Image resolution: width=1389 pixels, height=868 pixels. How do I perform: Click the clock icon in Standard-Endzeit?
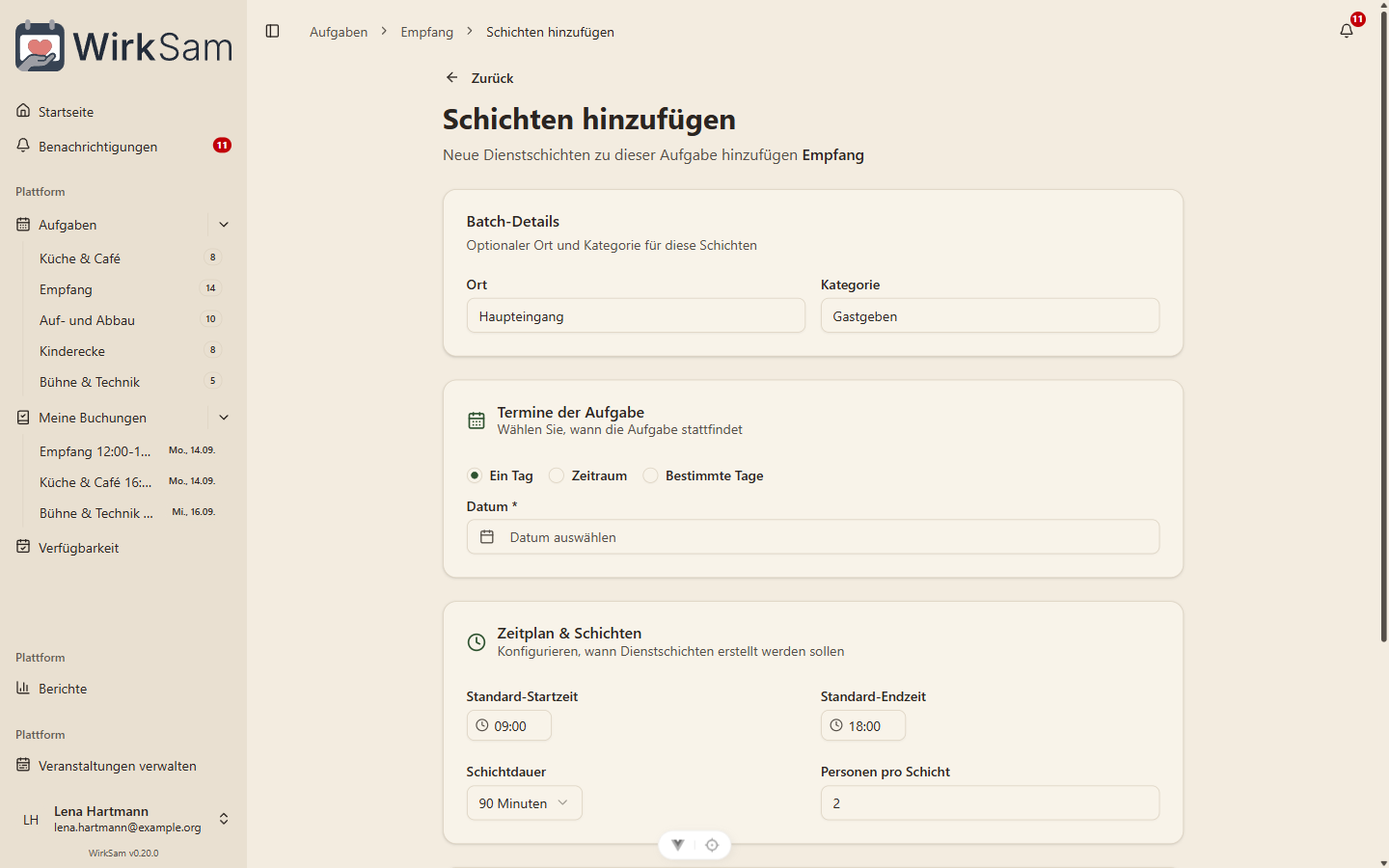point(836,726)
